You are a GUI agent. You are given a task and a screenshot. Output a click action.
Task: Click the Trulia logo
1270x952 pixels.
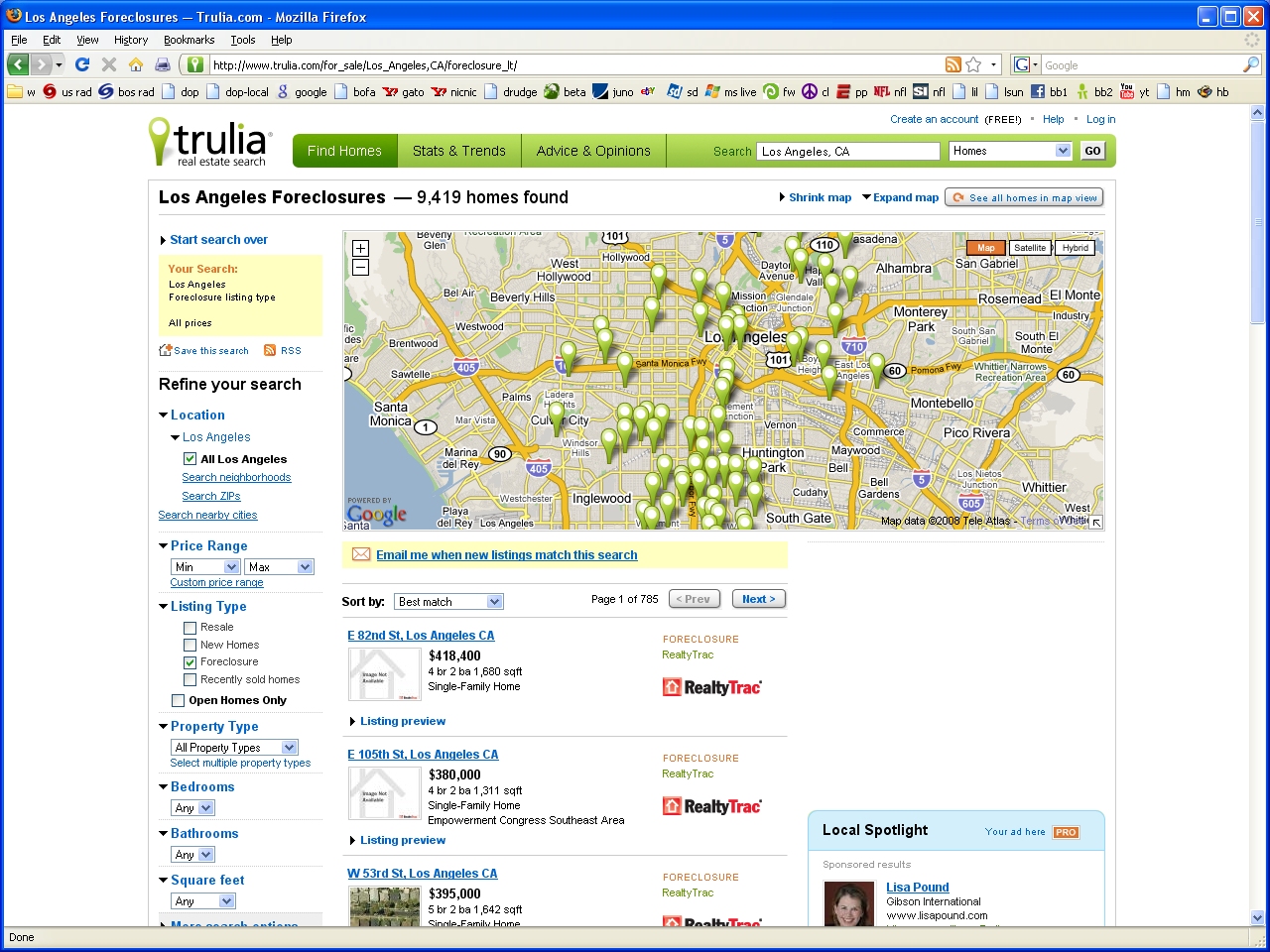(208, 142)
